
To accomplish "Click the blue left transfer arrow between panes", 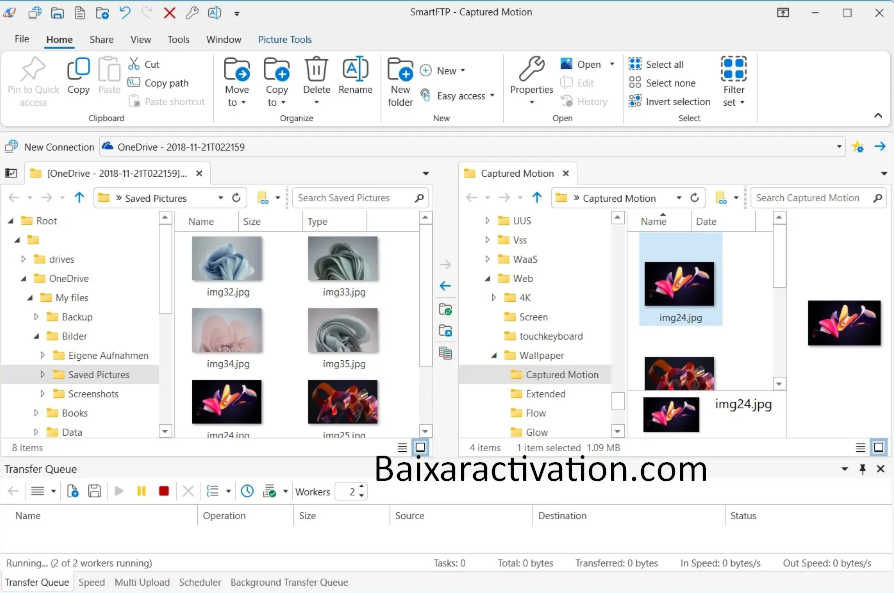I will tap(445, 286).
